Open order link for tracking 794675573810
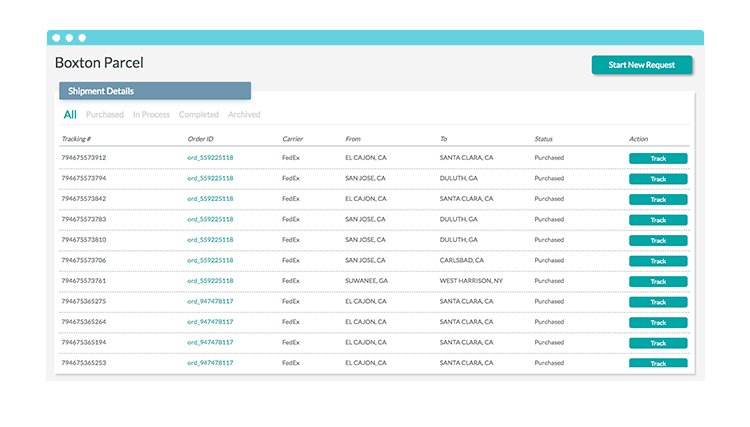This screenshot has width=750, height=427. point(210,240)
